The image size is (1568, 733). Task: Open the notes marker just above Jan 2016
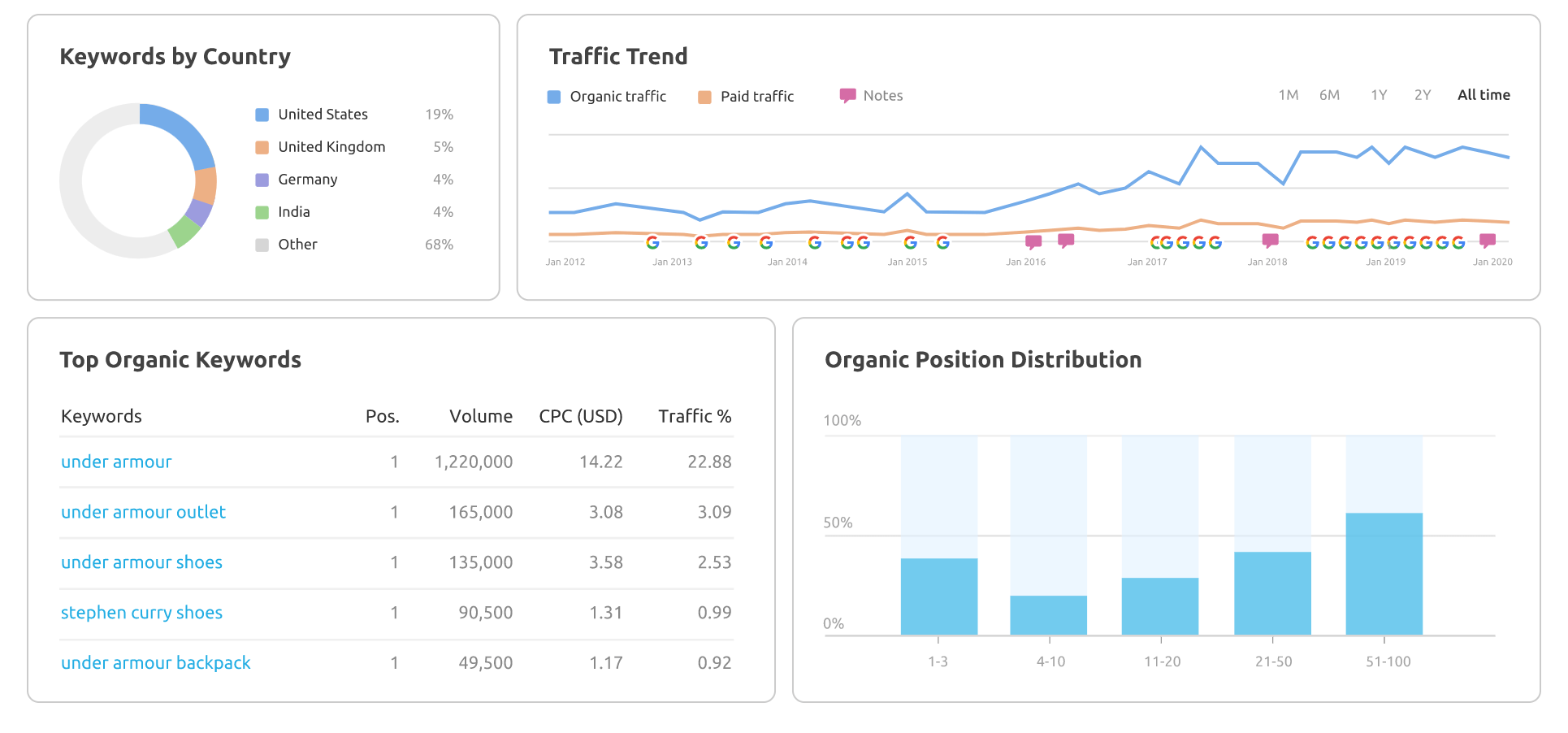(1033, 241)
